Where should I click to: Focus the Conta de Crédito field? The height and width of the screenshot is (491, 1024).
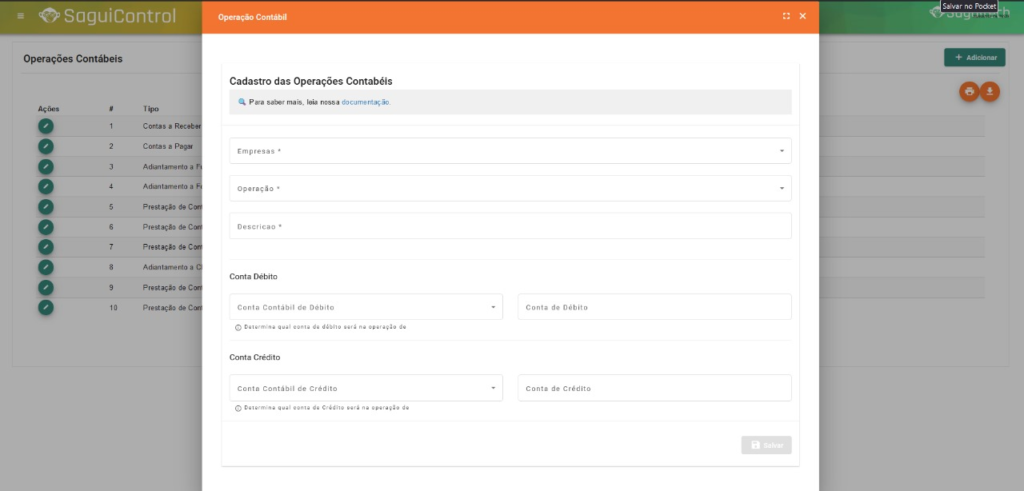654,388
